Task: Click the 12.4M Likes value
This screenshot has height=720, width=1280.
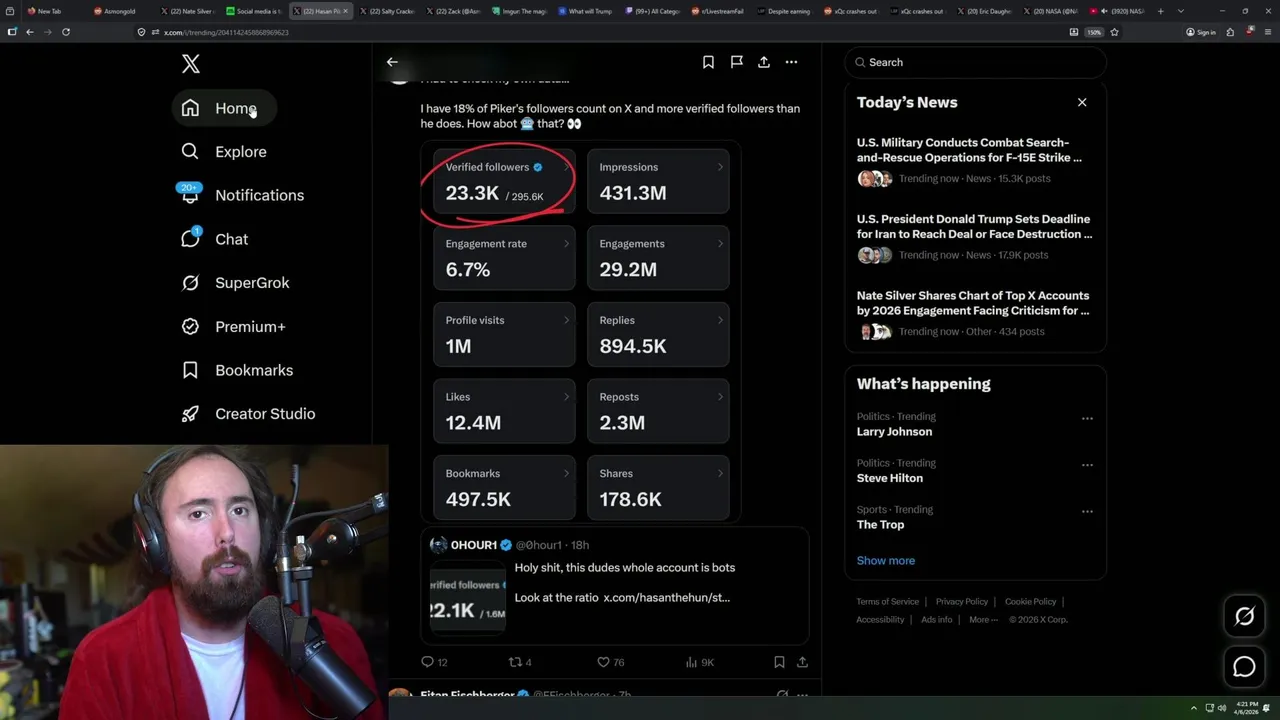Action: coord(473,423)
